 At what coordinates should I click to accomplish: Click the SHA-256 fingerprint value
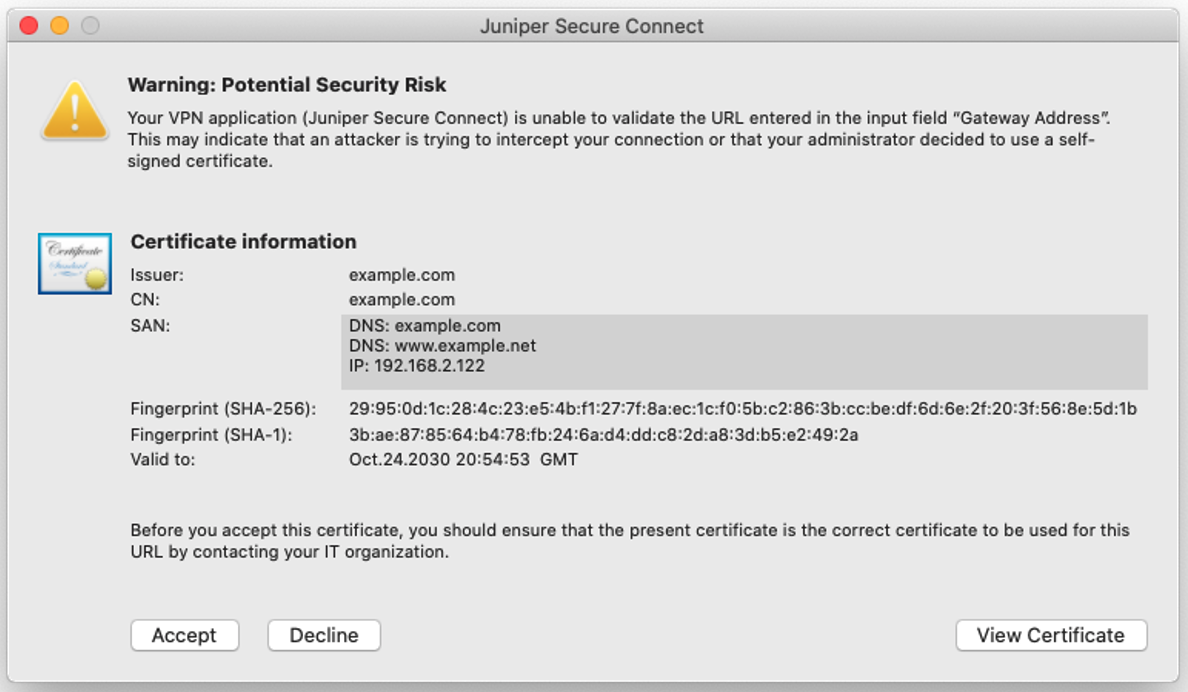pos(742,409)
